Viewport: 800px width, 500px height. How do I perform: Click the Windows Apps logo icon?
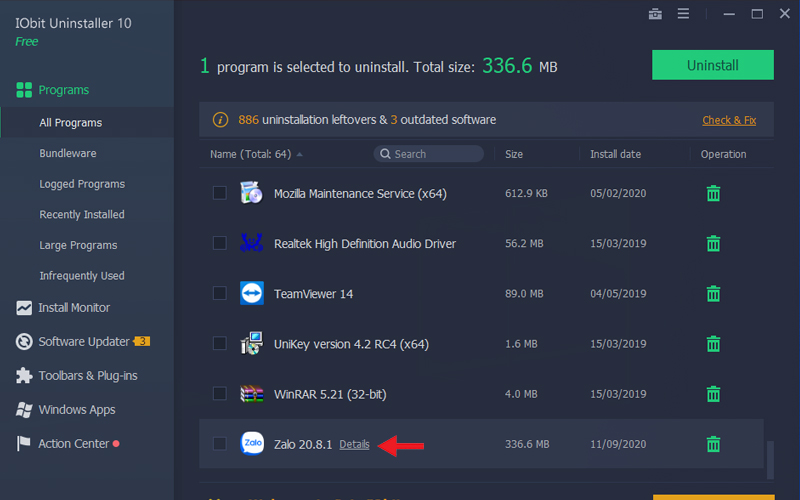[x=24, y=410]
